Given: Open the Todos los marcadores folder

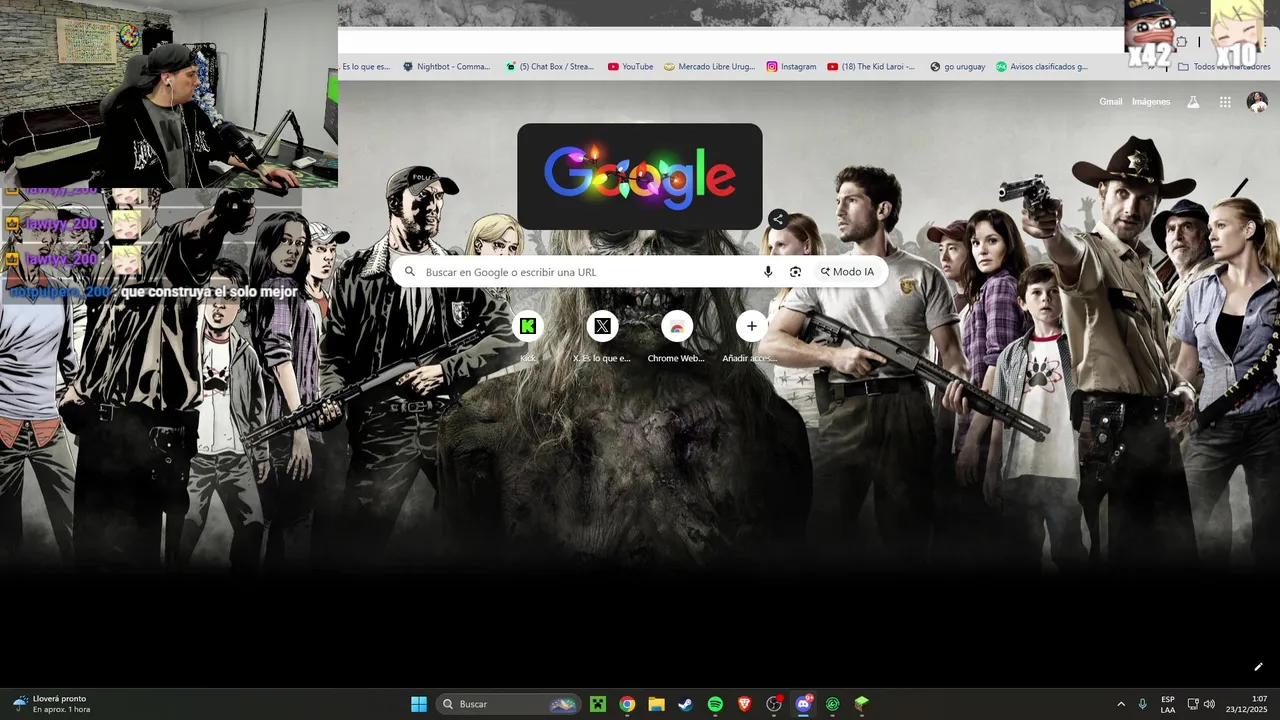Looking at the screenshot, I should coord(1224,67).
